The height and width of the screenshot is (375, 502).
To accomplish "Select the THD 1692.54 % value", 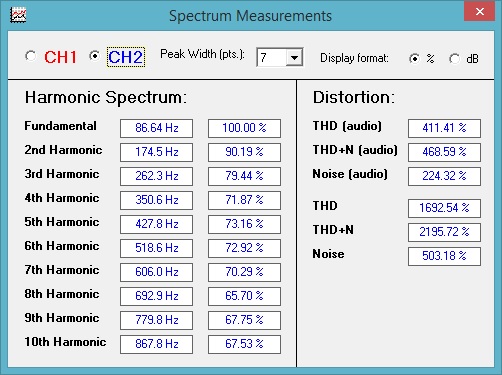I will coord(444,208).
